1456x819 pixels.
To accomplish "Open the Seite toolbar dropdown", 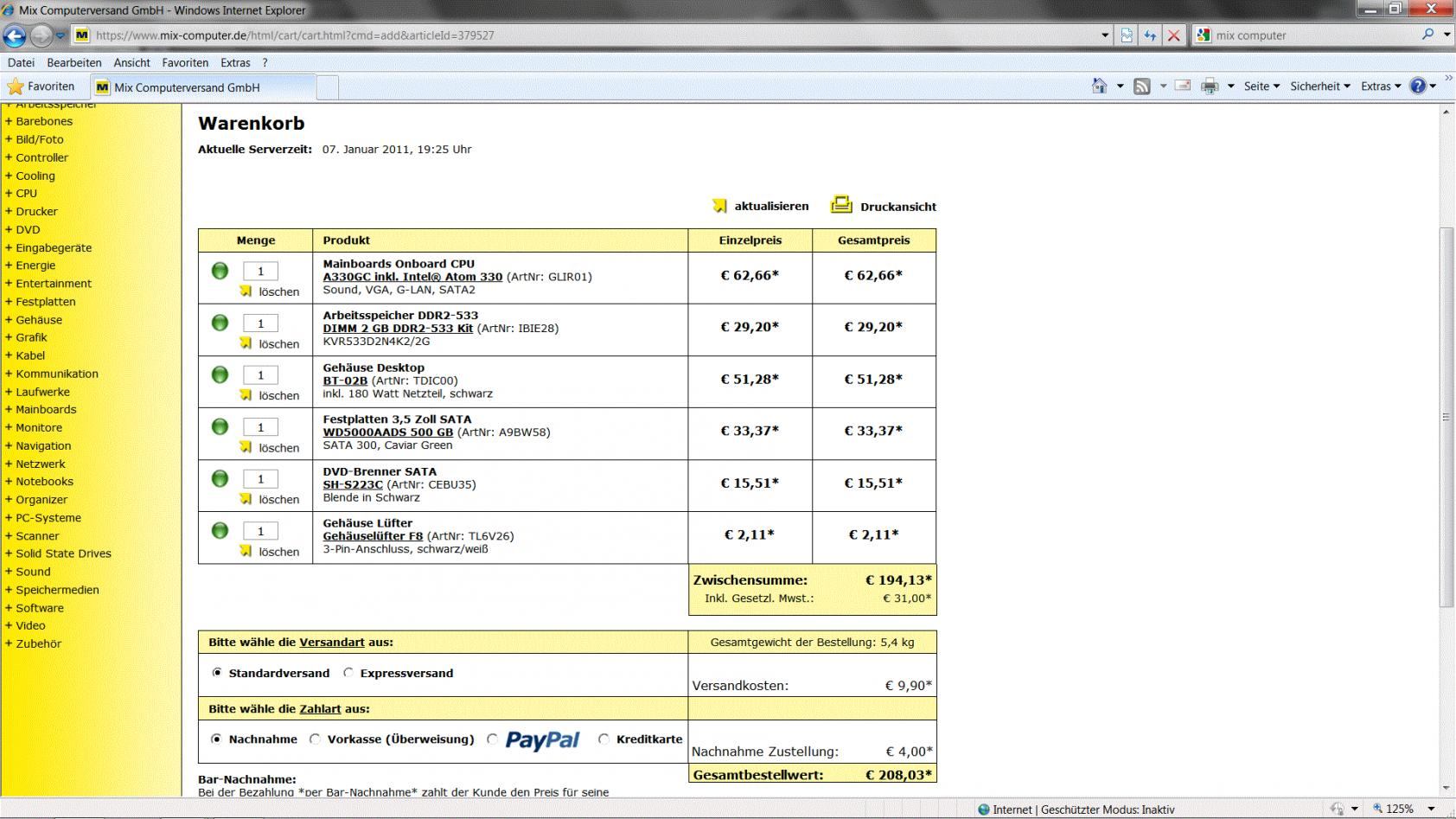I will point(1261,86).
